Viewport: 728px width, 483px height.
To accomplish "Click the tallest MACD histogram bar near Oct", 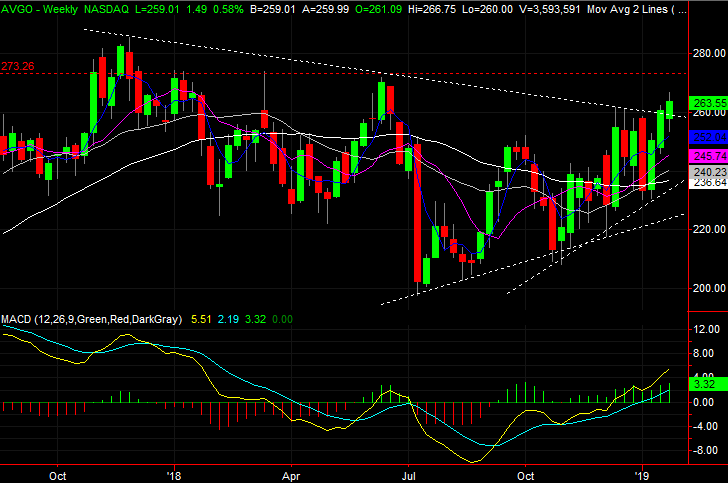I will (x=525, y=392).
